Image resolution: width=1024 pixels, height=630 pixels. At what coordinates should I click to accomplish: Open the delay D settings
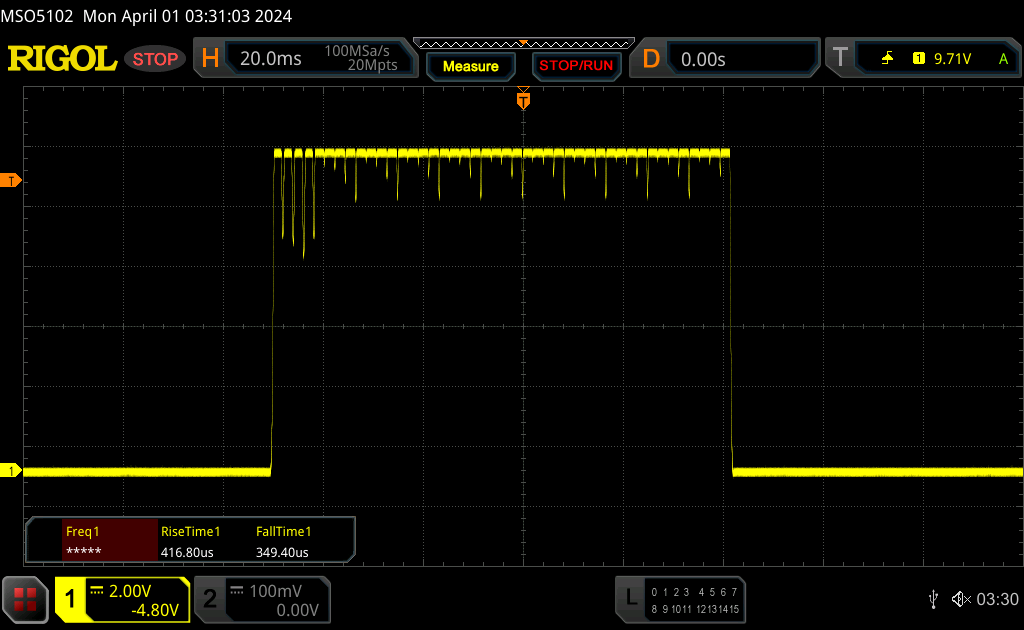click(651, 59)
